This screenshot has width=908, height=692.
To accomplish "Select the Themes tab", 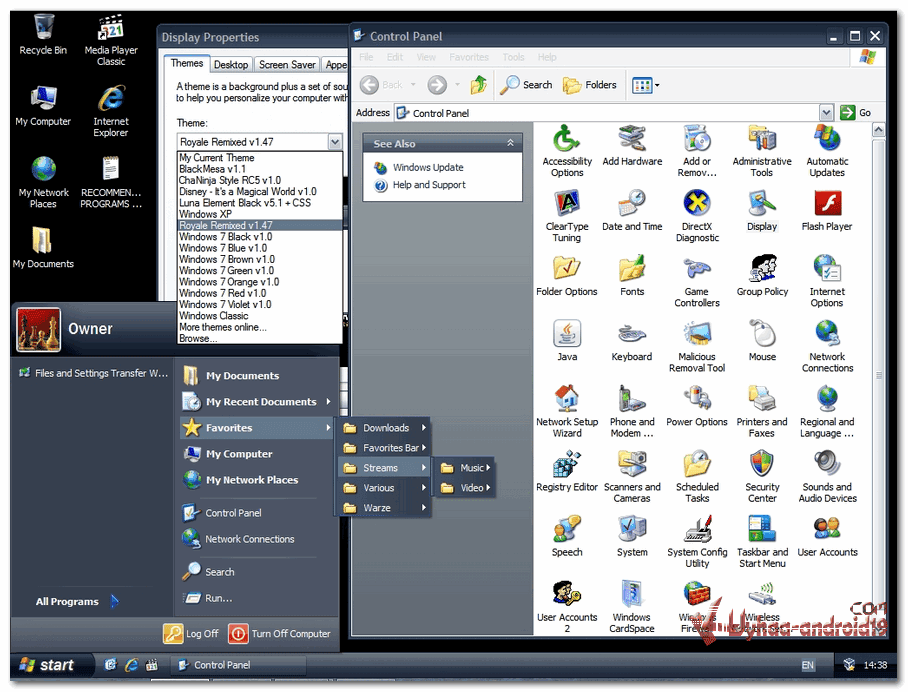I will pyautogui.click(x=186, y=63).
